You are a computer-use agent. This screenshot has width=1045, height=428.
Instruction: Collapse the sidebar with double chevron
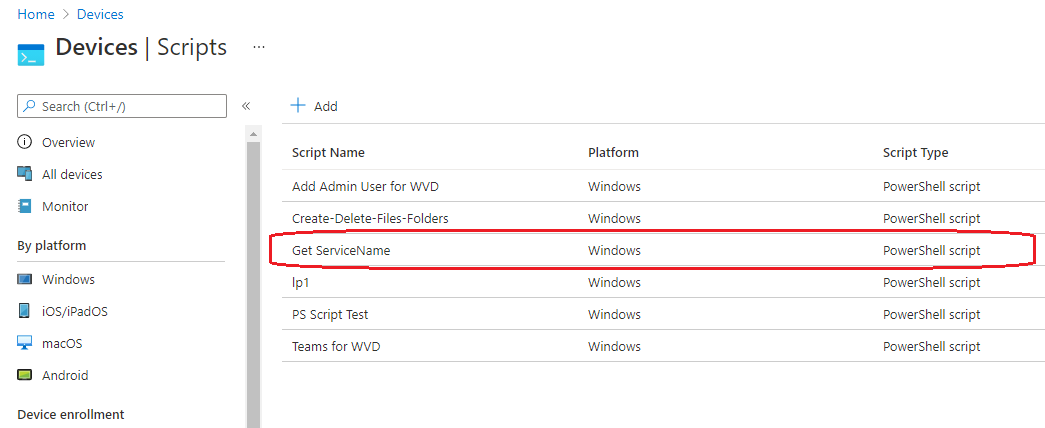click(x=246, y=106)
